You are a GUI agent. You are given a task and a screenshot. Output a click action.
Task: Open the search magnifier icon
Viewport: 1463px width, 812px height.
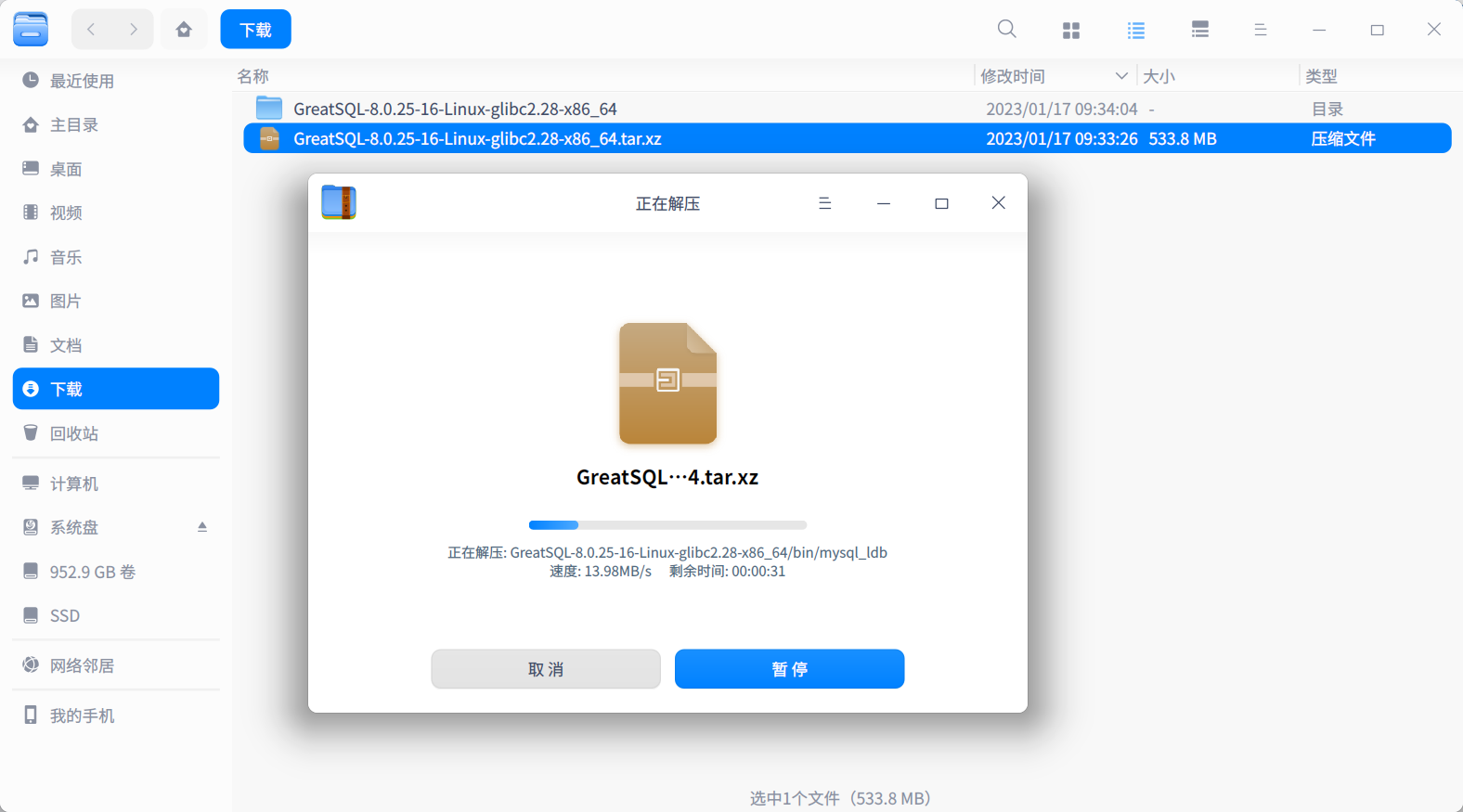coord(1006,30)
